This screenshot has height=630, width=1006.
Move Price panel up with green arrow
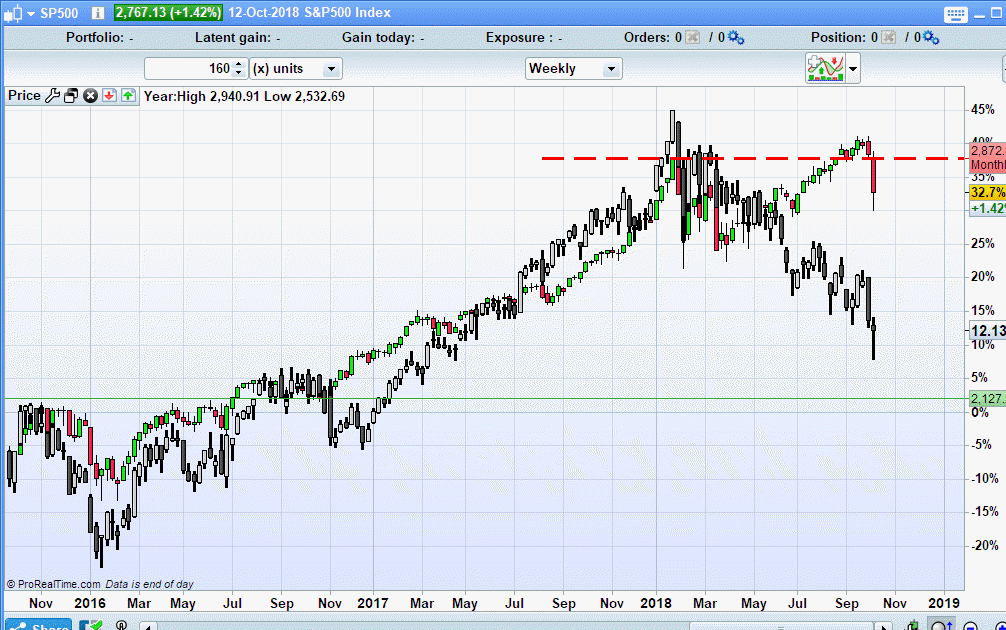[x=128, y=96]
